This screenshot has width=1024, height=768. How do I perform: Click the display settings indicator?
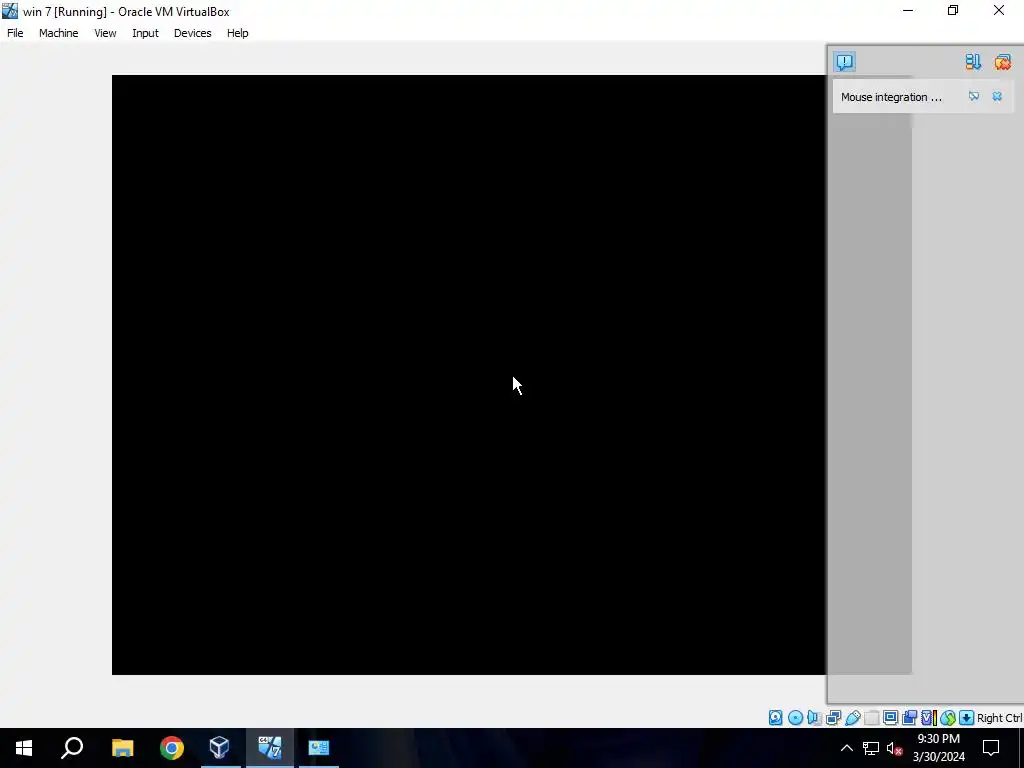pyautogui.click(x=890, y=718)
